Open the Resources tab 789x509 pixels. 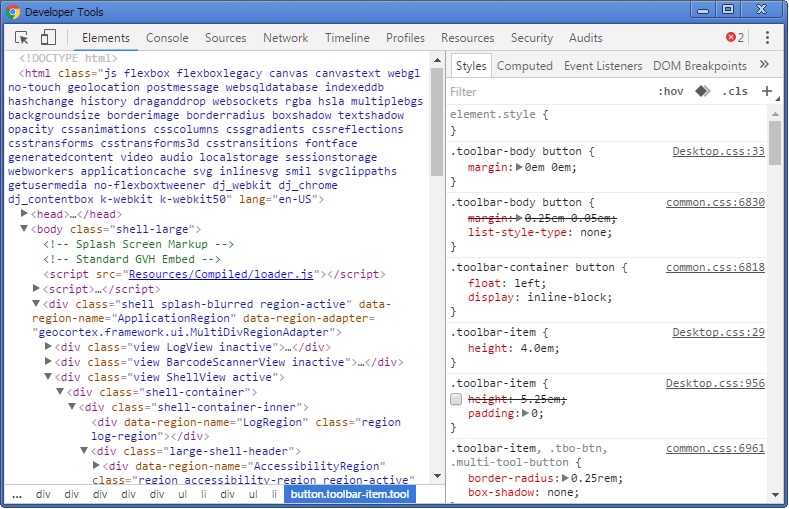pyautogui.click(x=467, y=38)
